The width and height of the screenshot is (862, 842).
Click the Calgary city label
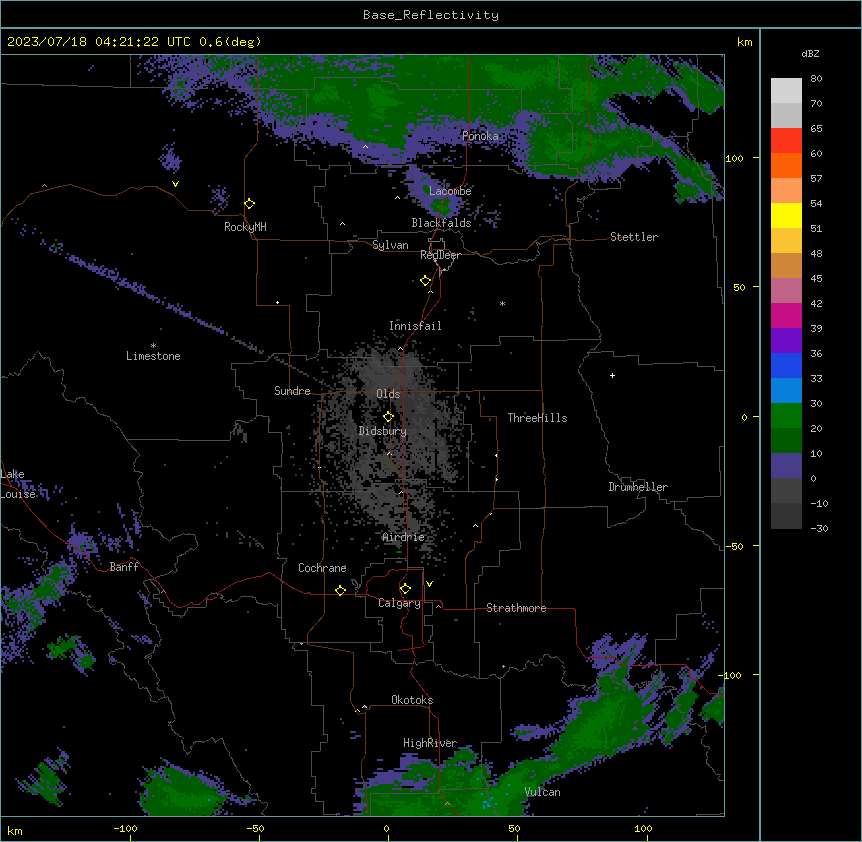[x=399, y=603]
